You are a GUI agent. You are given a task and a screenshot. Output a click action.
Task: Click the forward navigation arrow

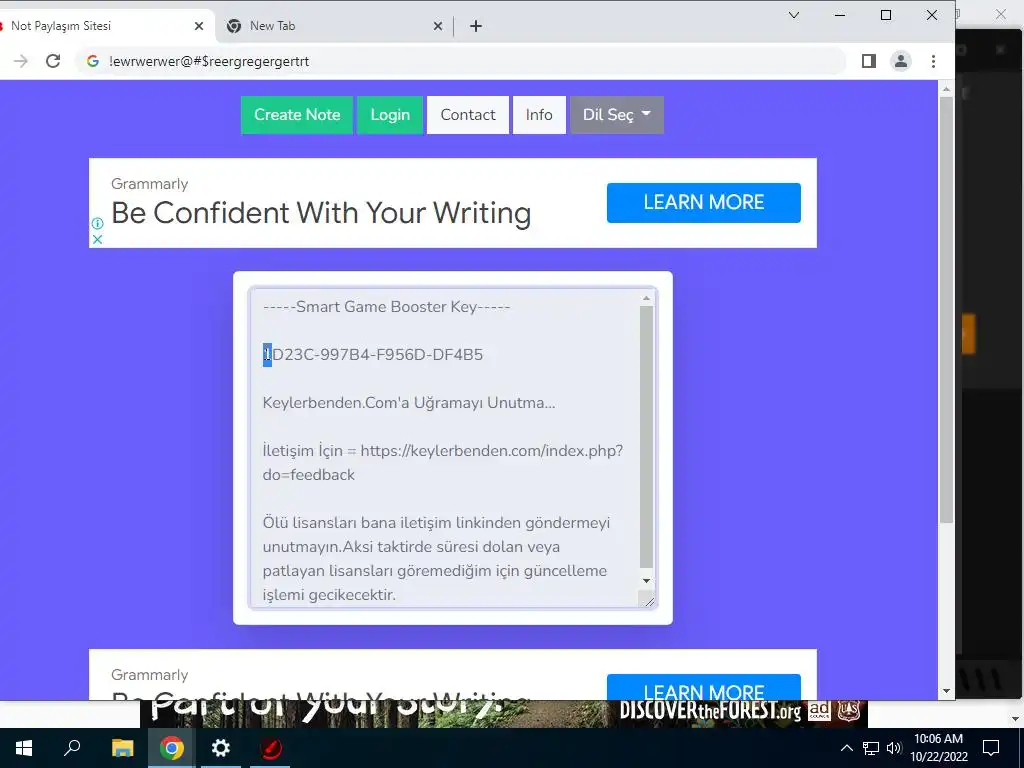pos(21,61)
